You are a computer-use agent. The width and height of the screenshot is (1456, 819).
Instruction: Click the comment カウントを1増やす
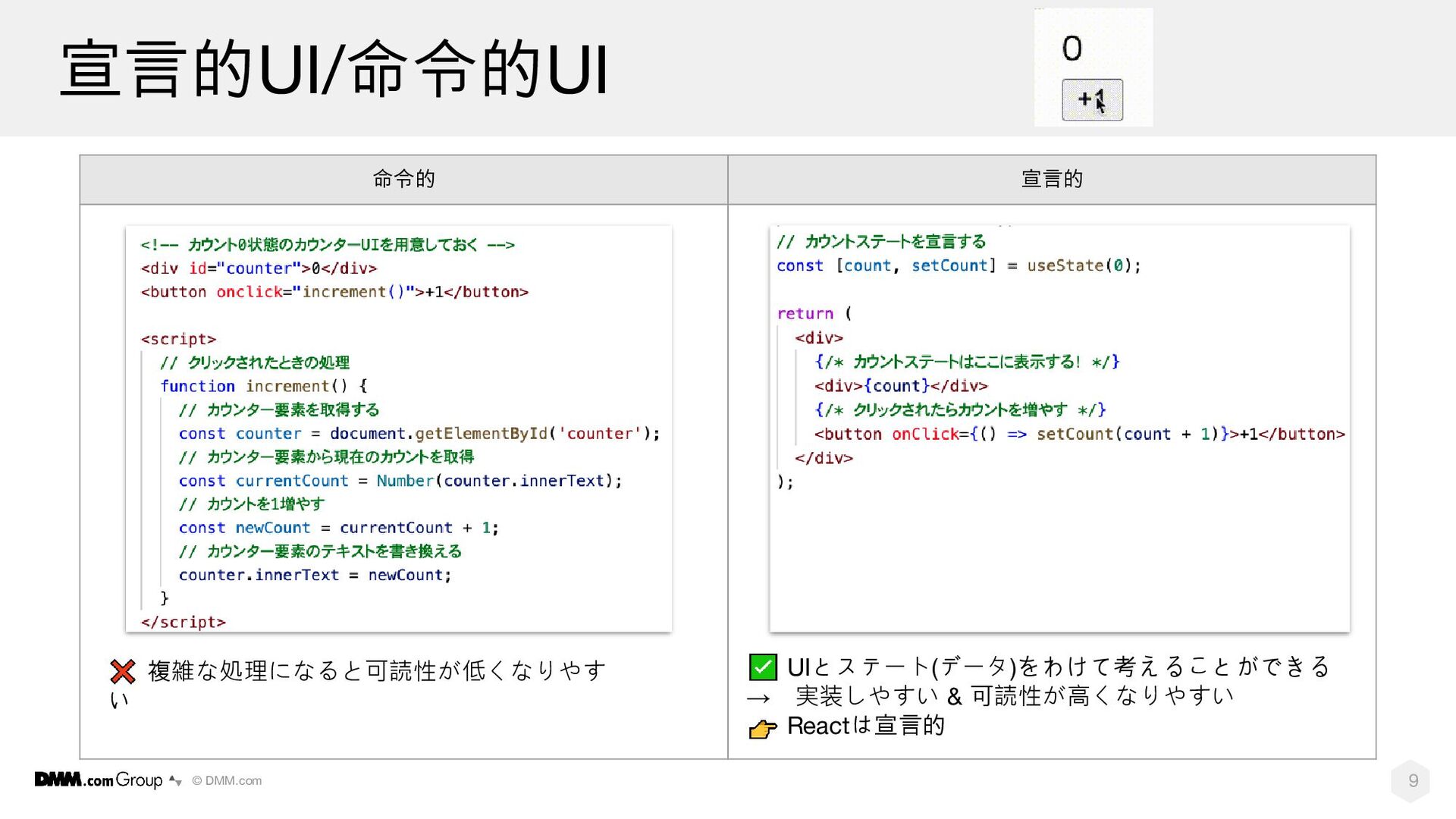tap(252, 504)
